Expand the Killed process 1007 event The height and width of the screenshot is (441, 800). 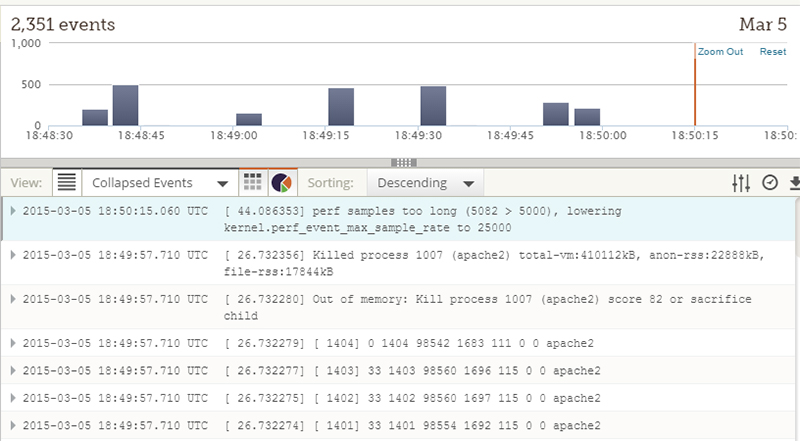[x=12, y=256]
